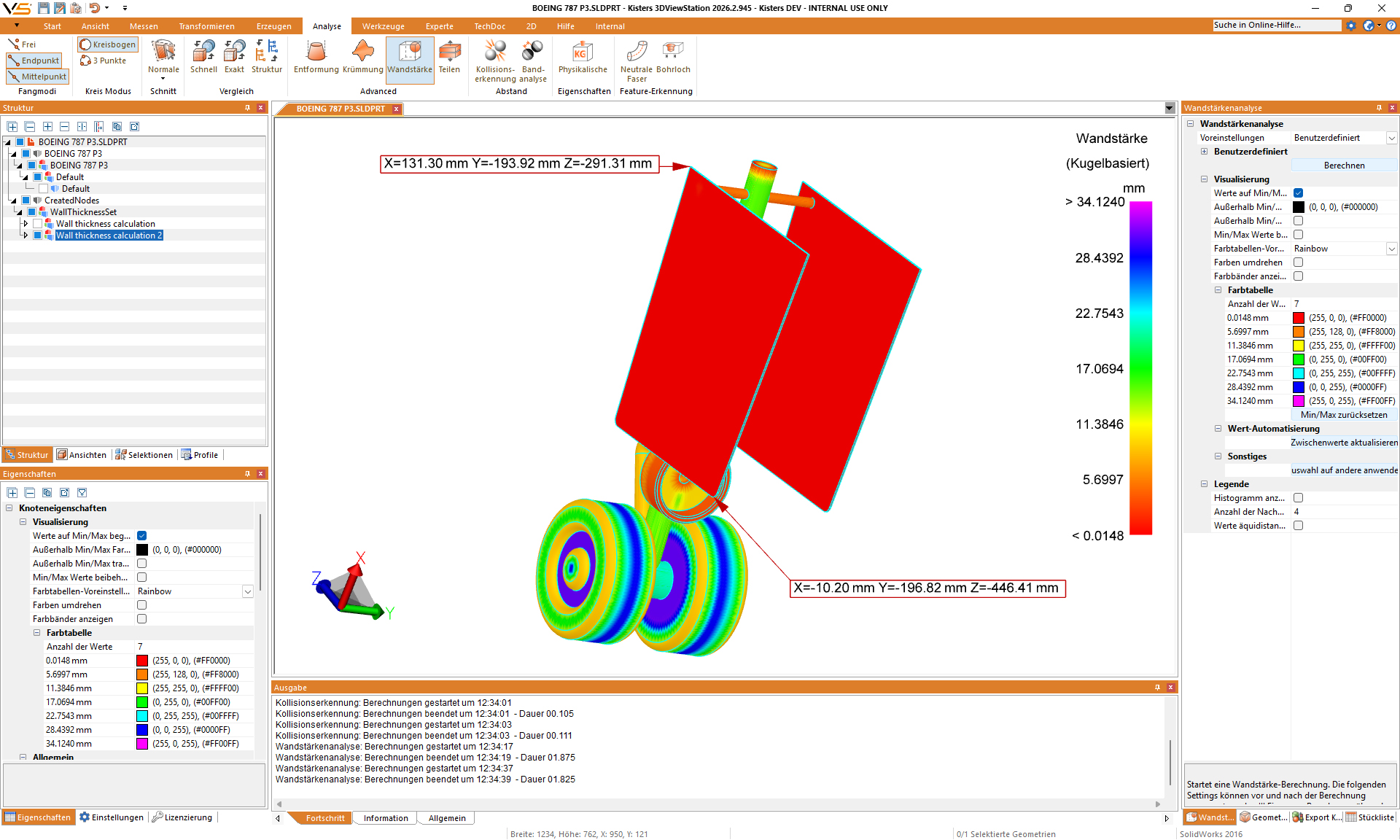Open the Entformung draft analysis tool
The width and height of the screenshot is (1400, 840).
316,57
